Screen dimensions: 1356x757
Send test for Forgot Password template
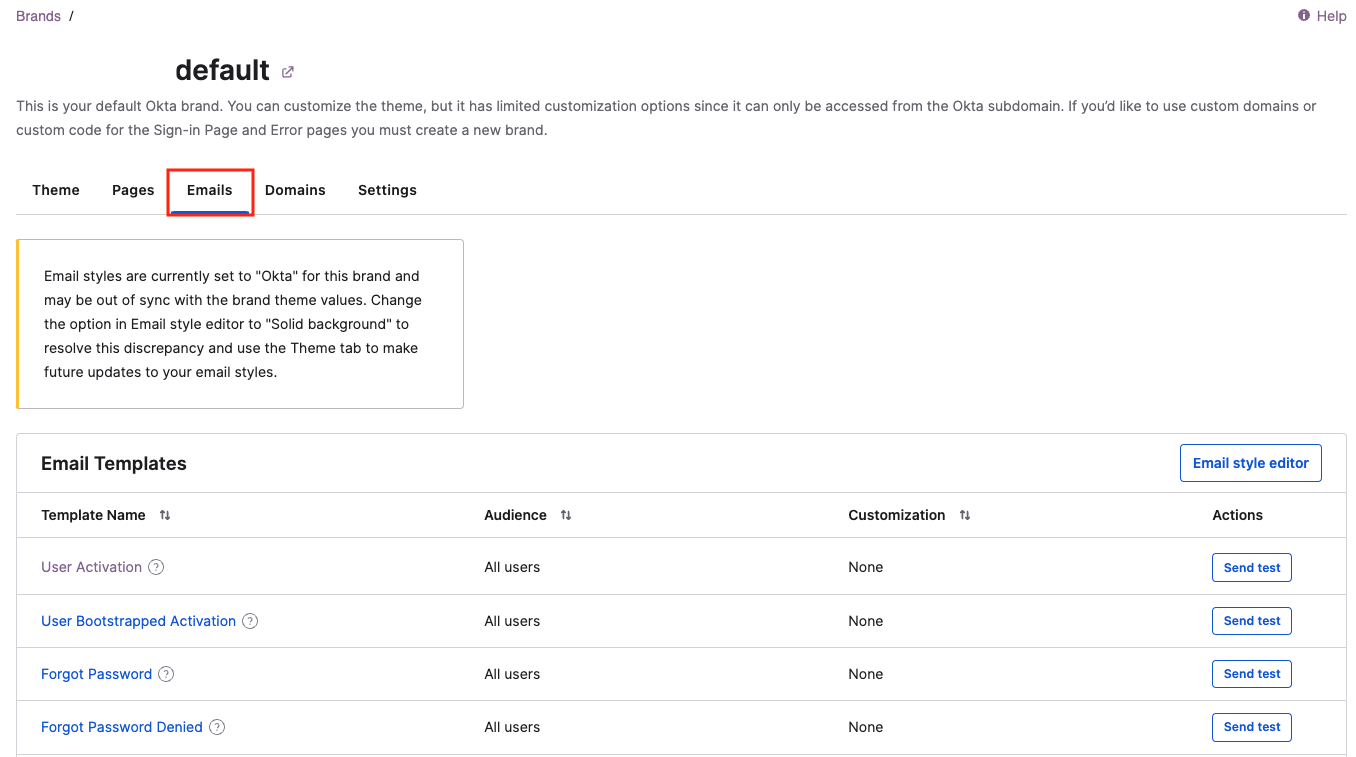[1251, 674]
